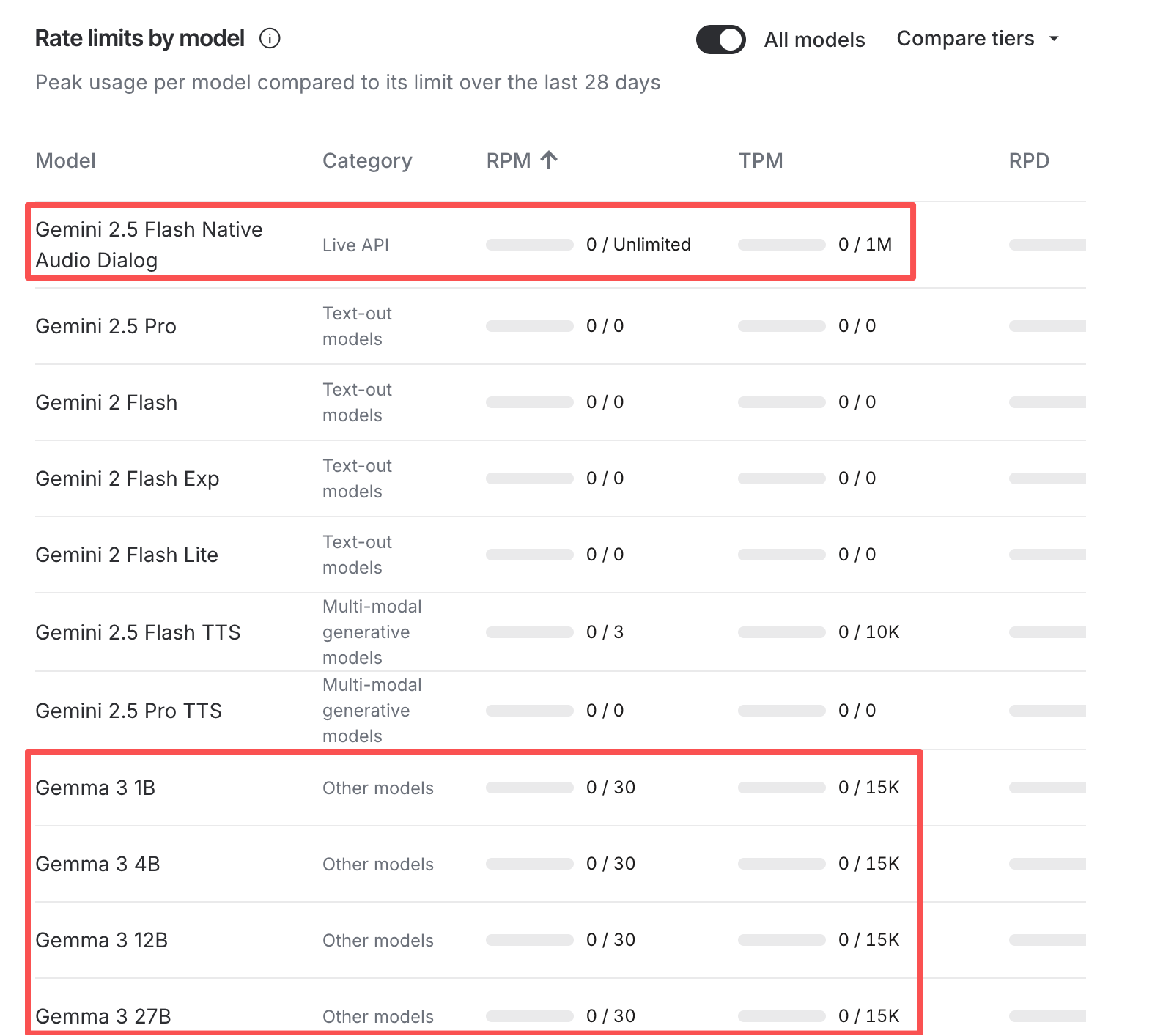Click the TPM usage bar for Gemini 2 Flash Exp
1152x1036 pixels.
(782, 478)
